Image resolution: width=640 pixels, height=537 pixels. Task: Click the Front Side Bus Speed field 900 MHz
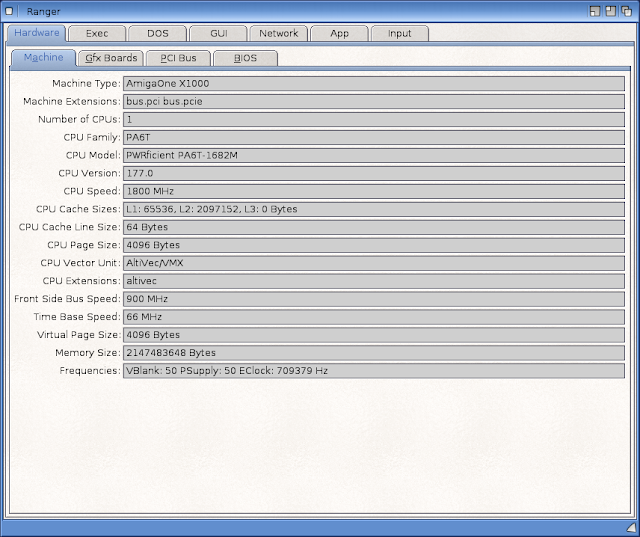point(374,299)
